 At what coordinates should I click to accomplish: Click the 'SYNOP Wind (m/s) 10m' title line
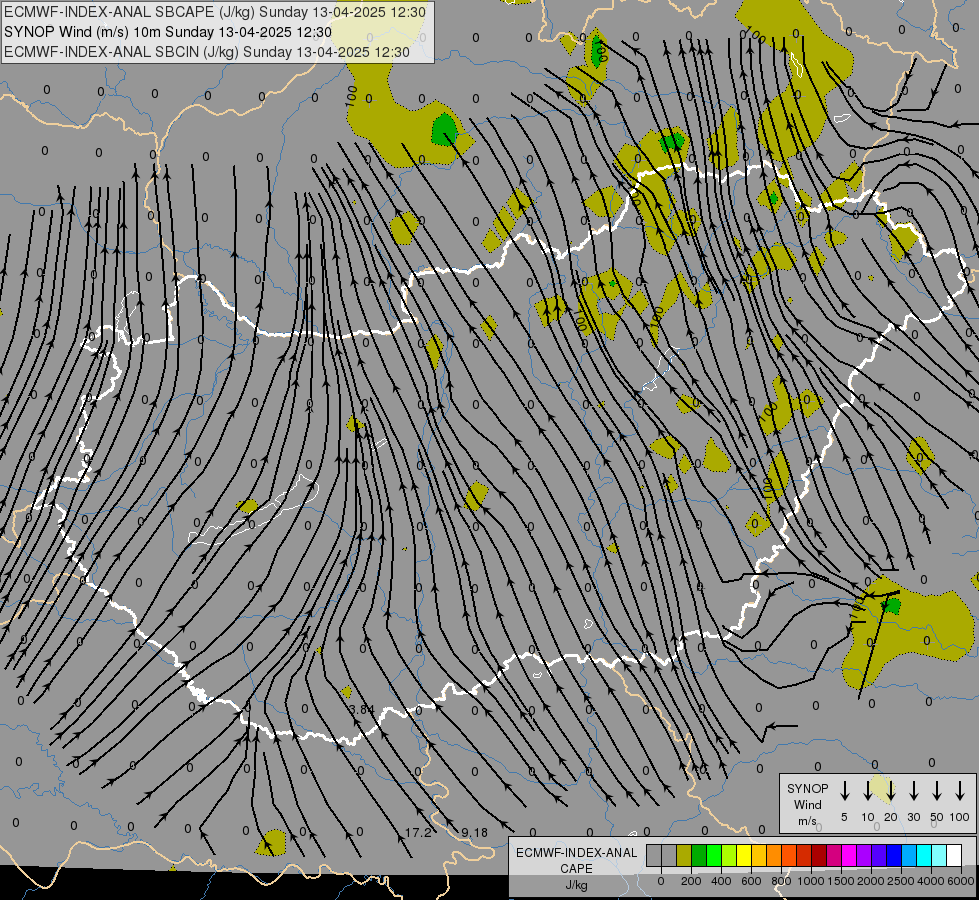pyautogui.click(x=168, y=32)
